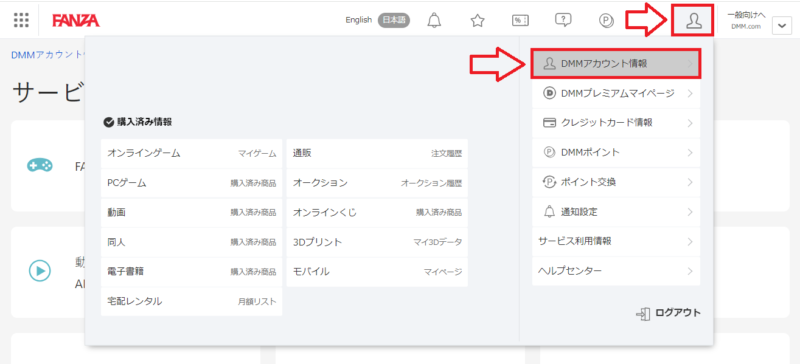
Task: Open the apps grid menu icon
Action: pyautogui.click(x=21, y=20)
